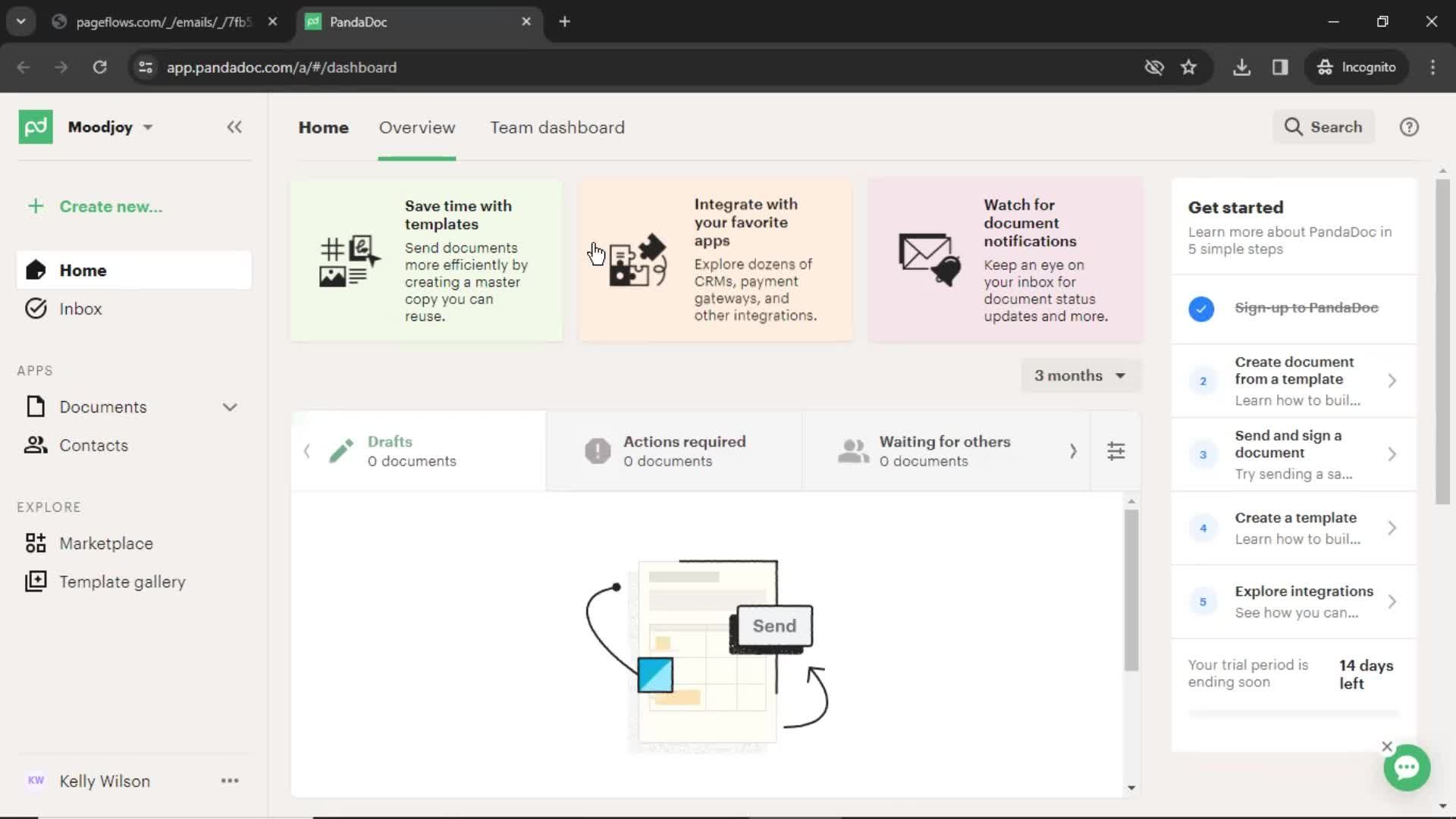Open Save time with templates card

pos(426,260)
